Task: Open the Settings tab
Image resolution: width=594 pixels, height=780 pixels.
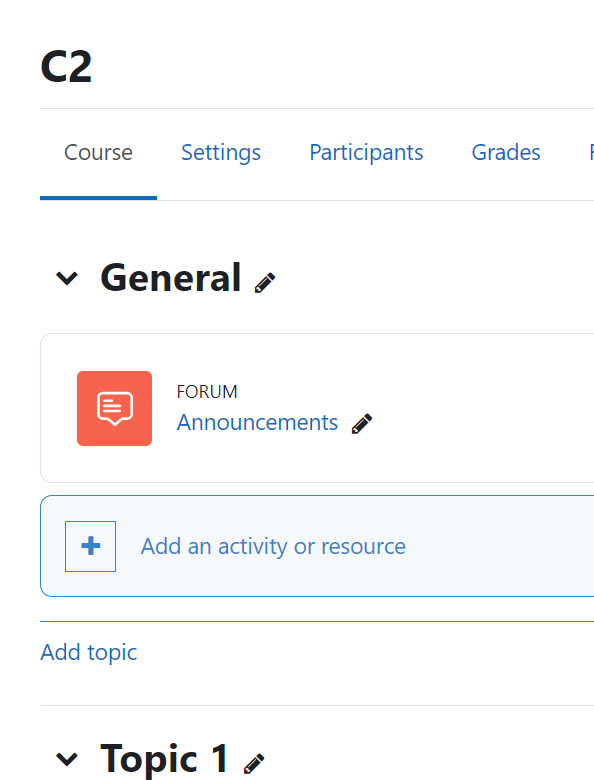Action: tap(221, 152)
